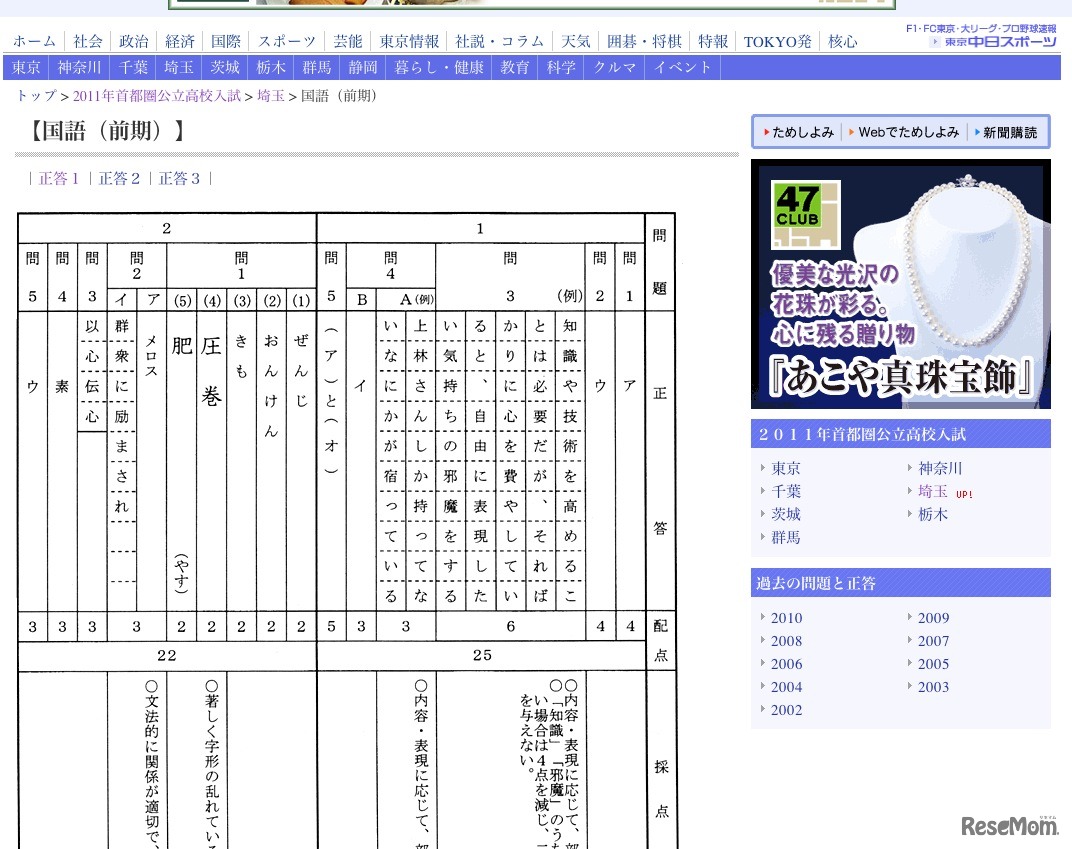Click the 東京中日スポーツ logo
This screenshot has height=849, width=1072.
[996, 44]
